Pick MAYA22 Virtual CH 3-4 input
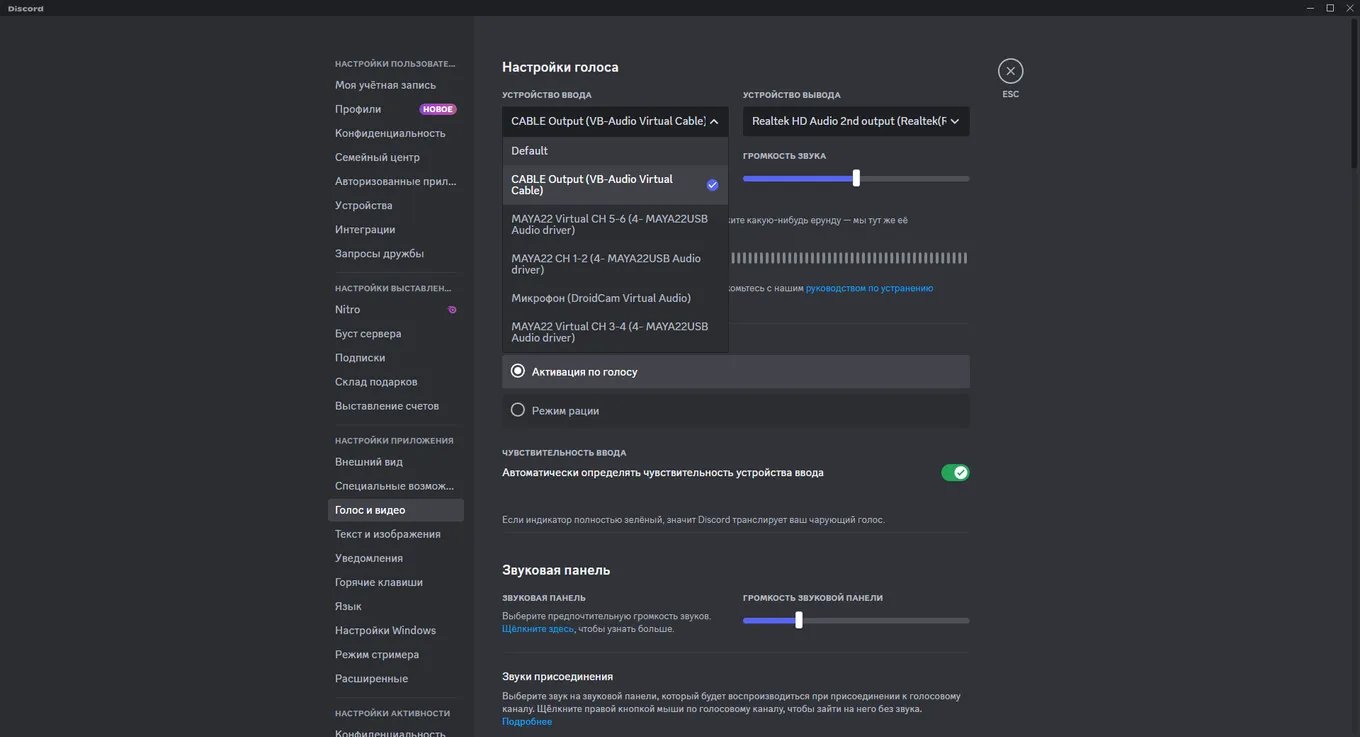Screen dimensions: 1360x737 pos(615,332)
